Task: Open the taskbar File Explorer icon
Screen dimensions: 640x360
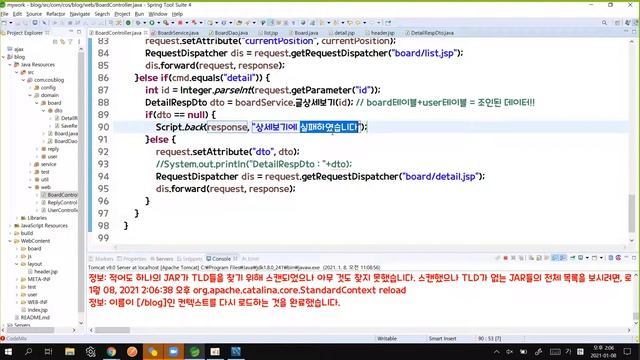Action: click(x=69, y=351)
